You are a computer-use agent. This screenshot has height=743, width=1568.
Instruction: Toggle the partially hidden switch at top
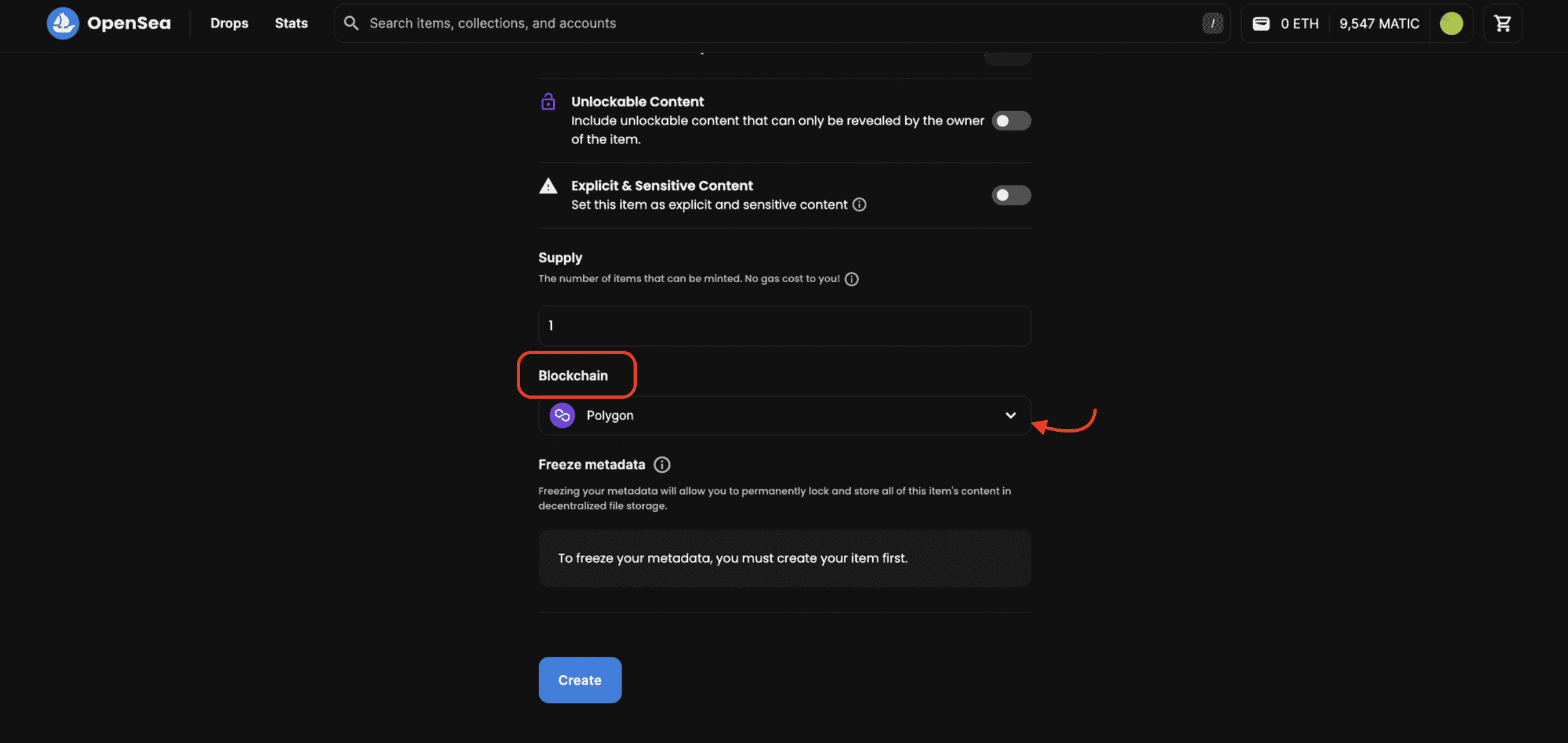coord(1007,58)
